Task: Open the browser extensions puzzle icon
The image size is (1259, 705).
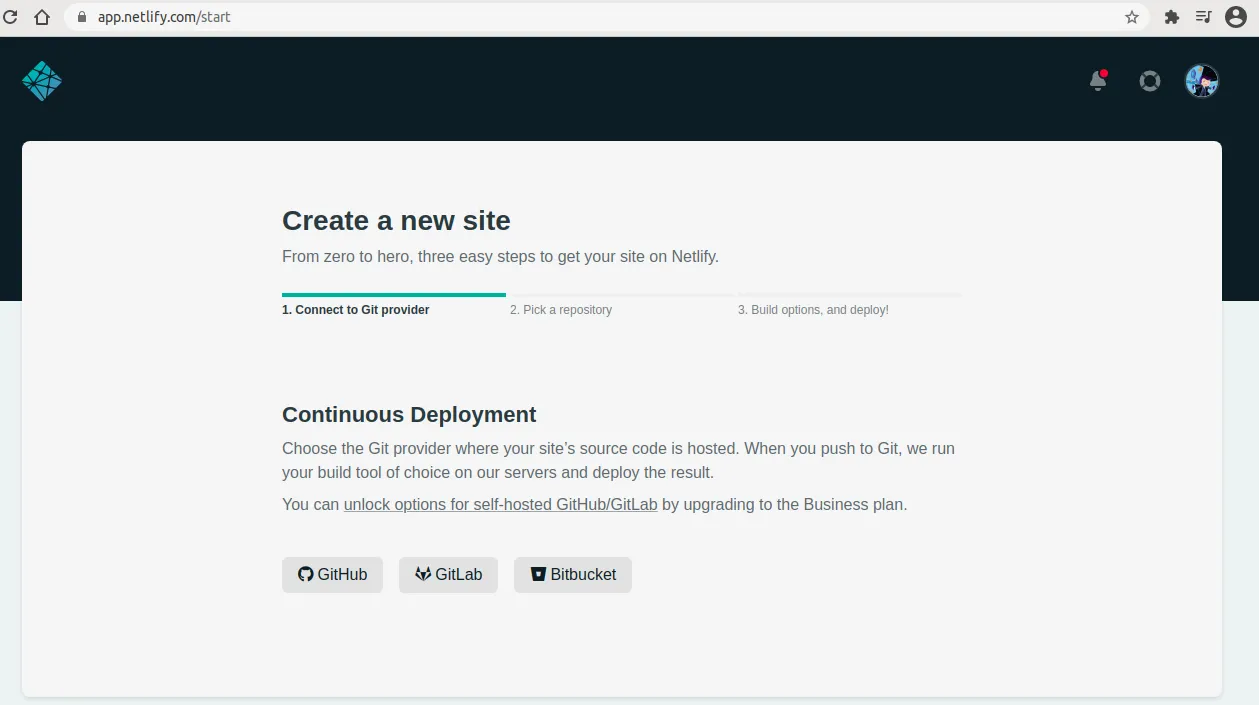Action: point(1172,17)
